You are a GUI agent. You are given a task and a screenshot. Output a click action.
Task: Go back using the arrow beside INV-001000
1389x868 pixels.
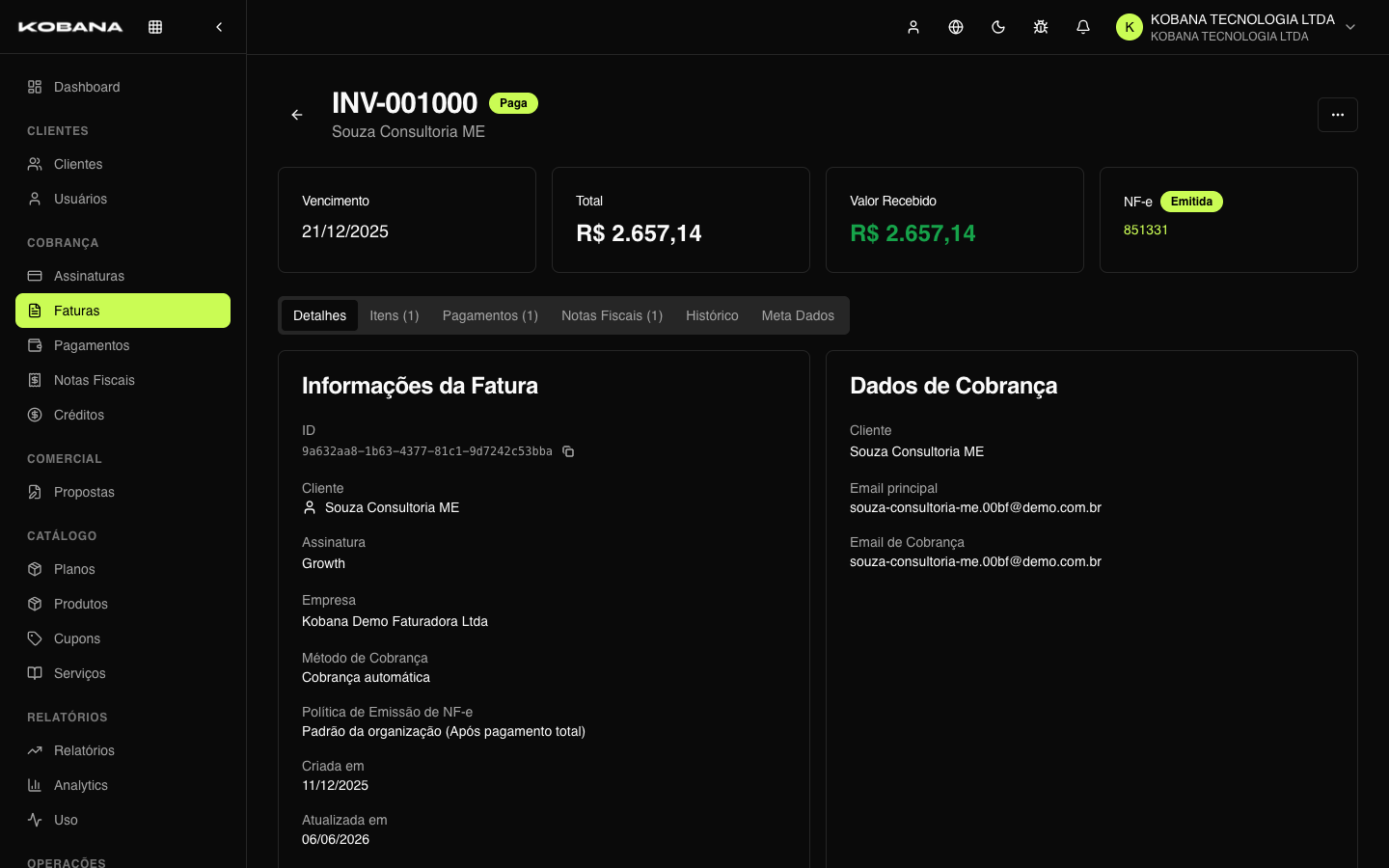[x=297, y=115]
